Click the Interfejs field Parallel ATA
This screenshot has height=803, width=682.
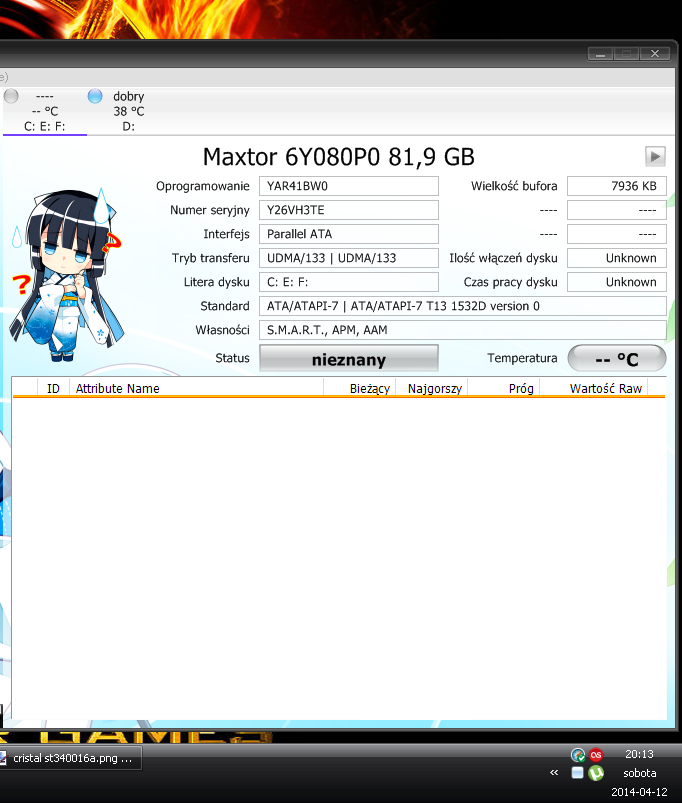coord(349,234)
